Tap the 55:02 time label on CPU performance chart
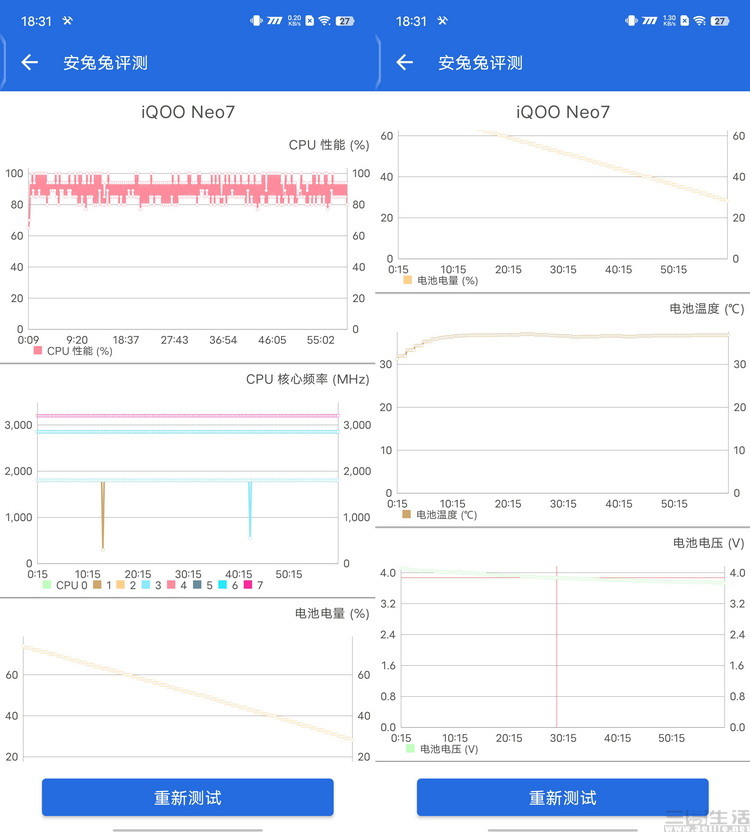Screen dimensions: 750x833 (x=320, y=340)
